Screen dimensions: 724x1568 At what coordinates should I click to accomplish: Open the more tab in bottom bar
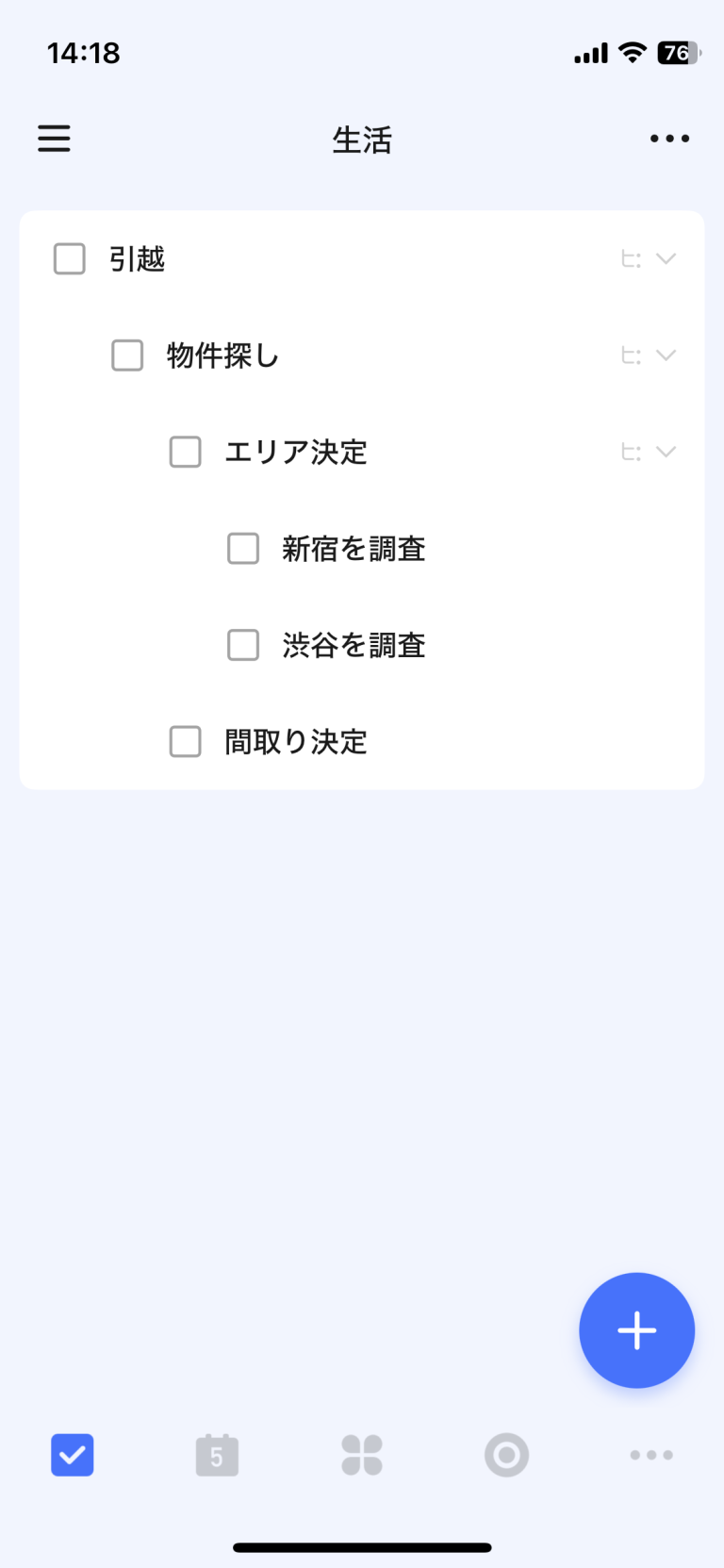[651, 1455]
